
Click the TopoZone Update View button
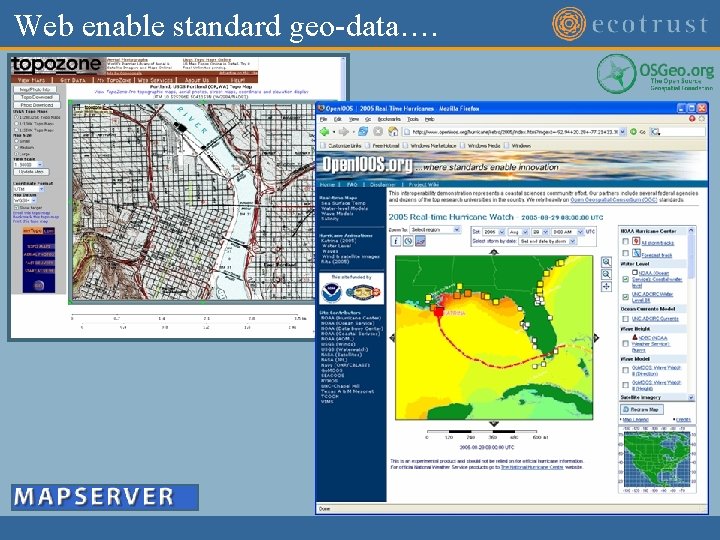(31, 171)
